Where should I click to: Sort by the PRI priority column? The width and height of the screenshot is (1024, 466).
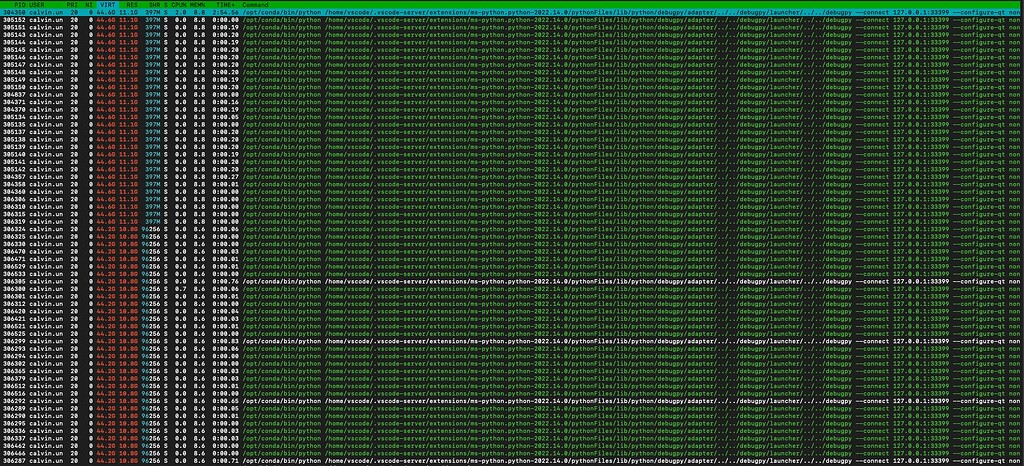pos(72,4)
